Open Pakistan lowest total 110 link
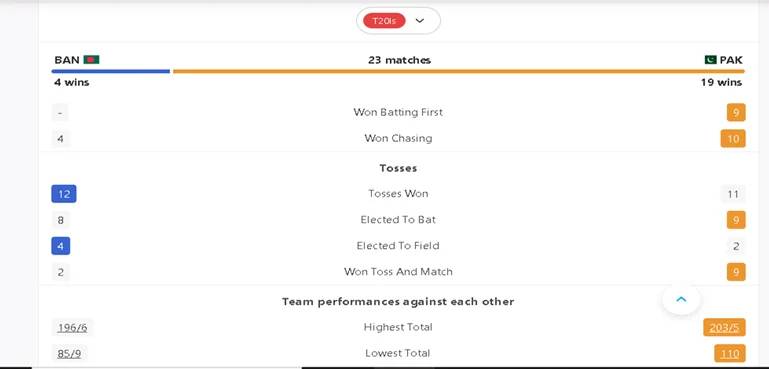769x369 pixels. pyautogui.click(x=730, y=353)
